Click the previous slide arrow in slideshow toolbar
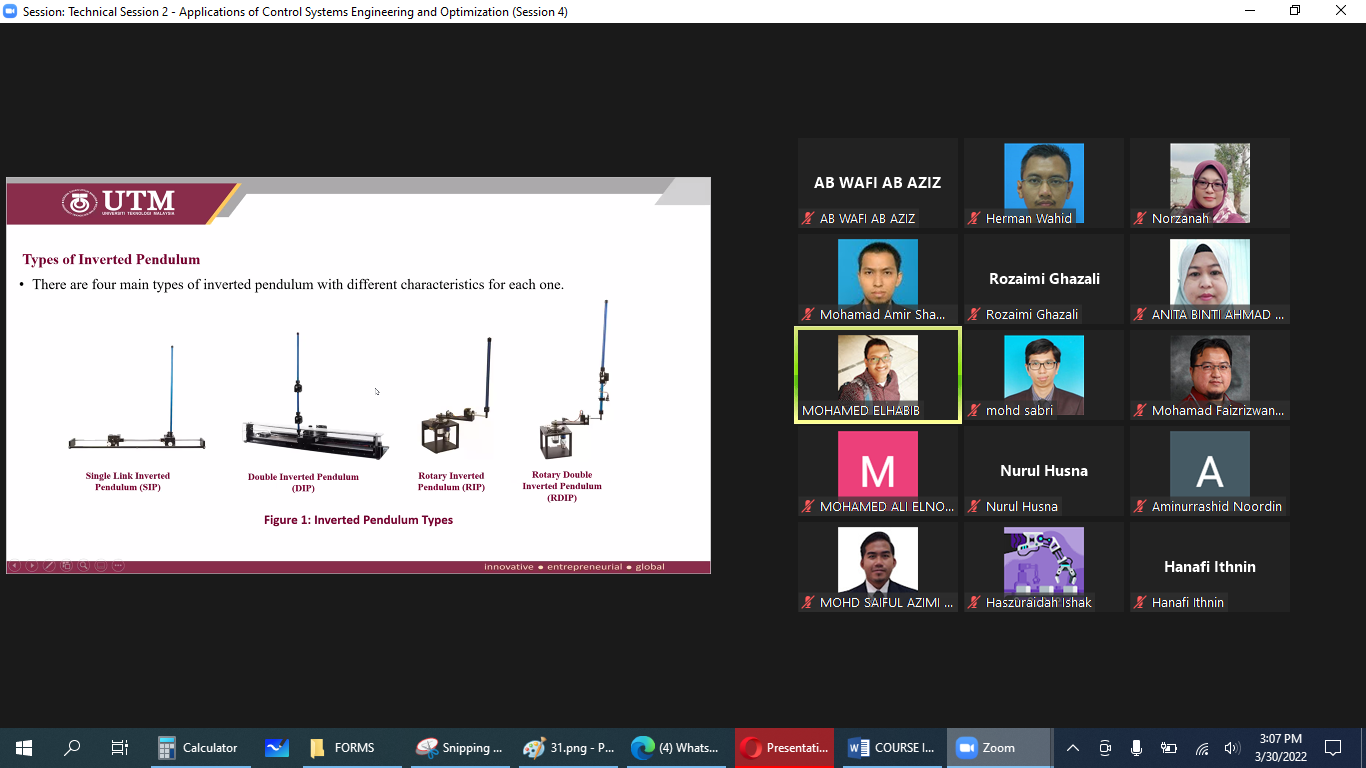The height and width of the screenshot is (768, 1366). tap(14, 566)
